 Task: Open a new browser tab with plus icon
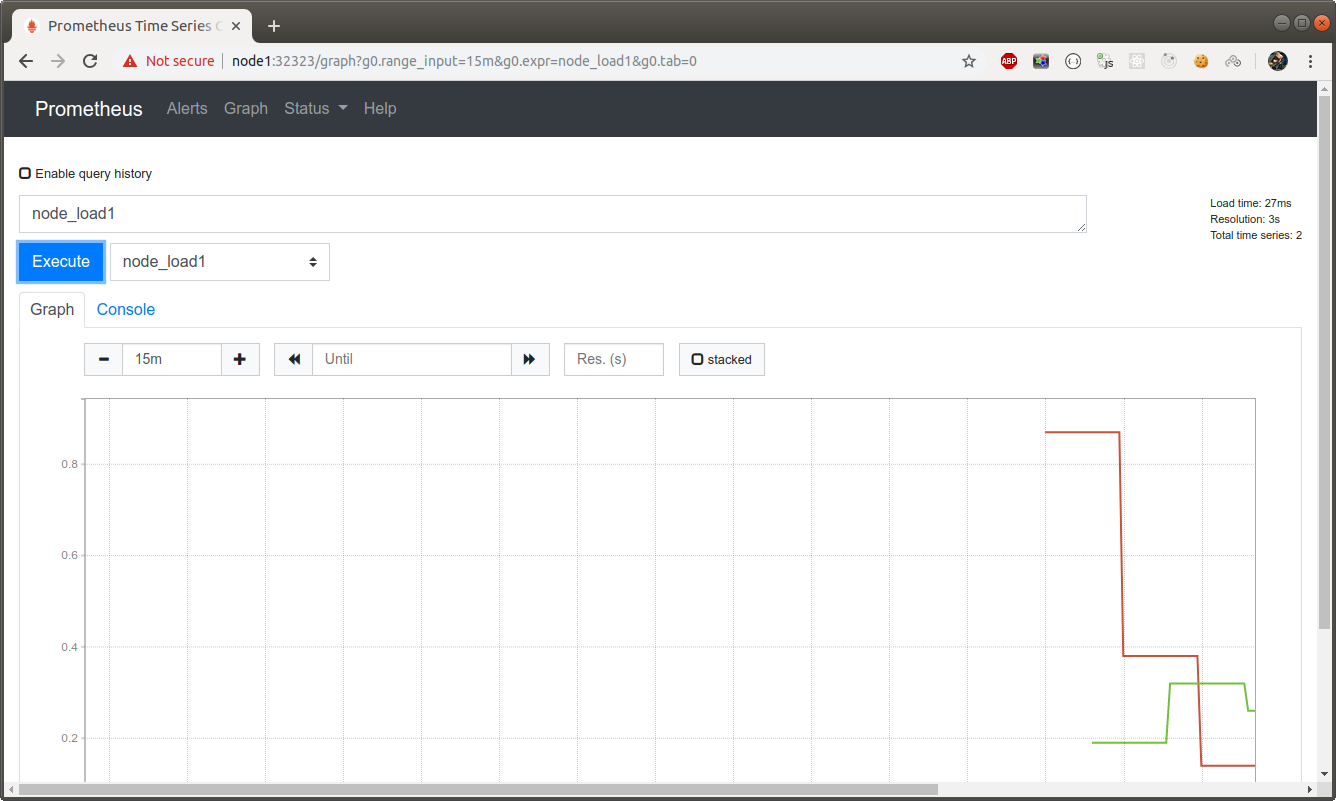pyautogui.click(x=274, y=26)
